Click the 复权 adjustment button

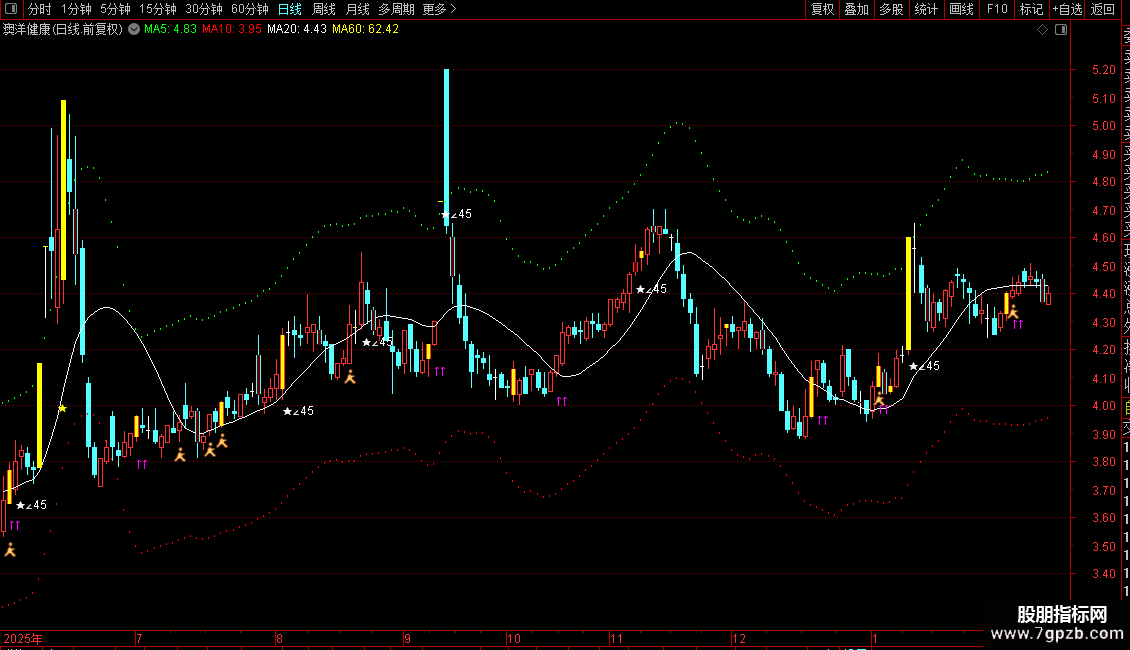coord(822,9)
